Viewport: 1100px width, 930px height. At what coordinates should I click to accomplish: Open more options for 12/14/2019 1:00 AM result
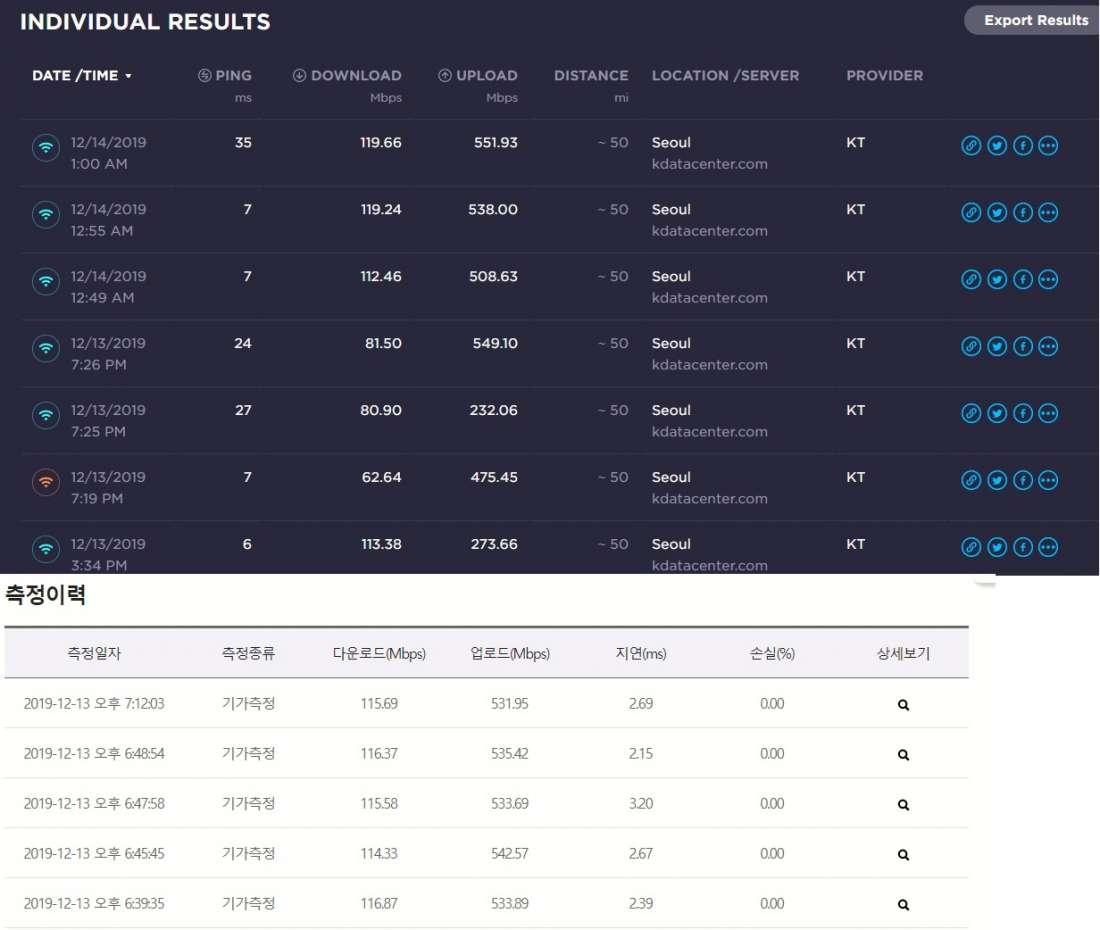pyautogui.click(x=1048, y=146)
